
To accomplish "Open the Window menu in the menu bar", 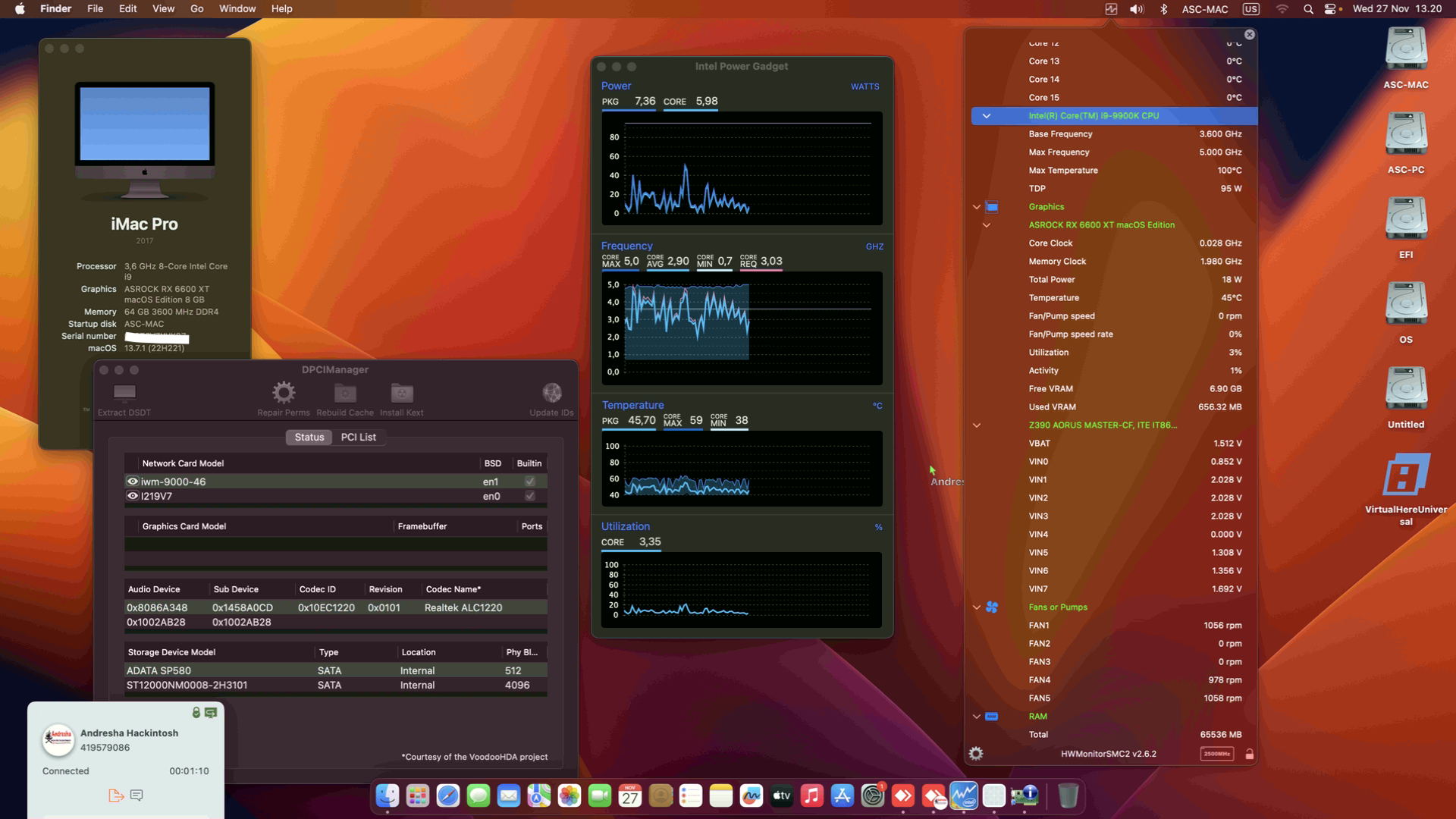I will pyautogui.click(x=237, y=8).
